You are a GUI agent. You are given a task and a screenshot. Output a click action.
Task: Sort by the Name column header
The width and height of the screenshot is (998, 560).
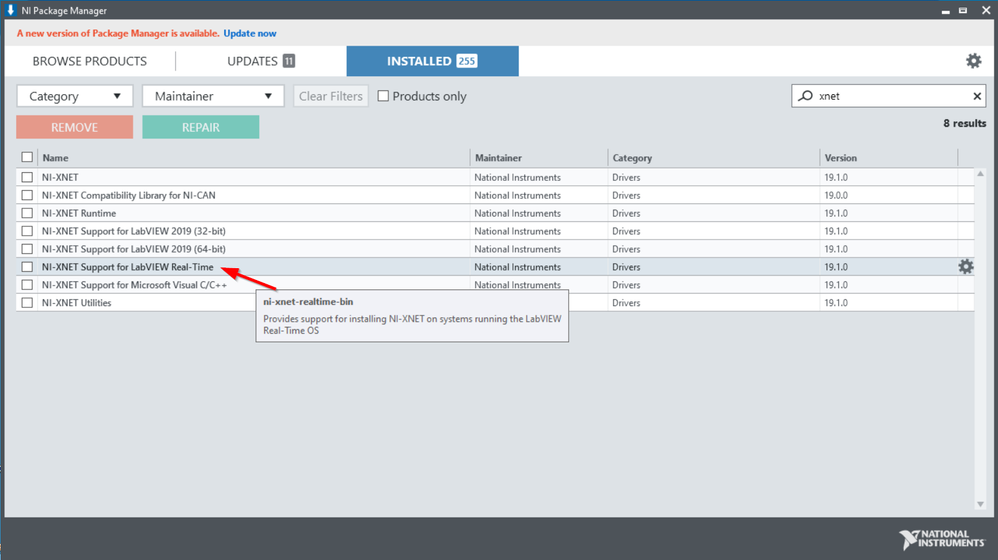point(55,158)
